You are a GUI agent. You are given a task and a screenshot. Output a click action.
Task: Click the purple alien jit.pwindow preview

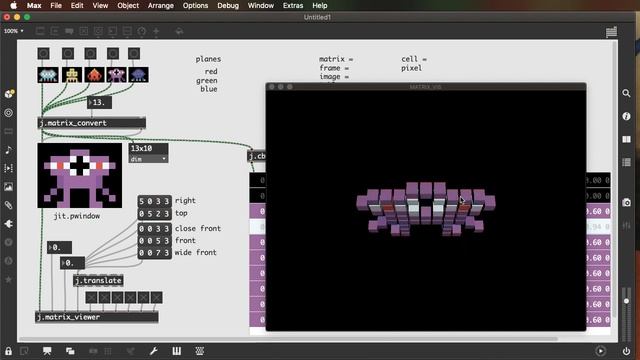point(80,176)
